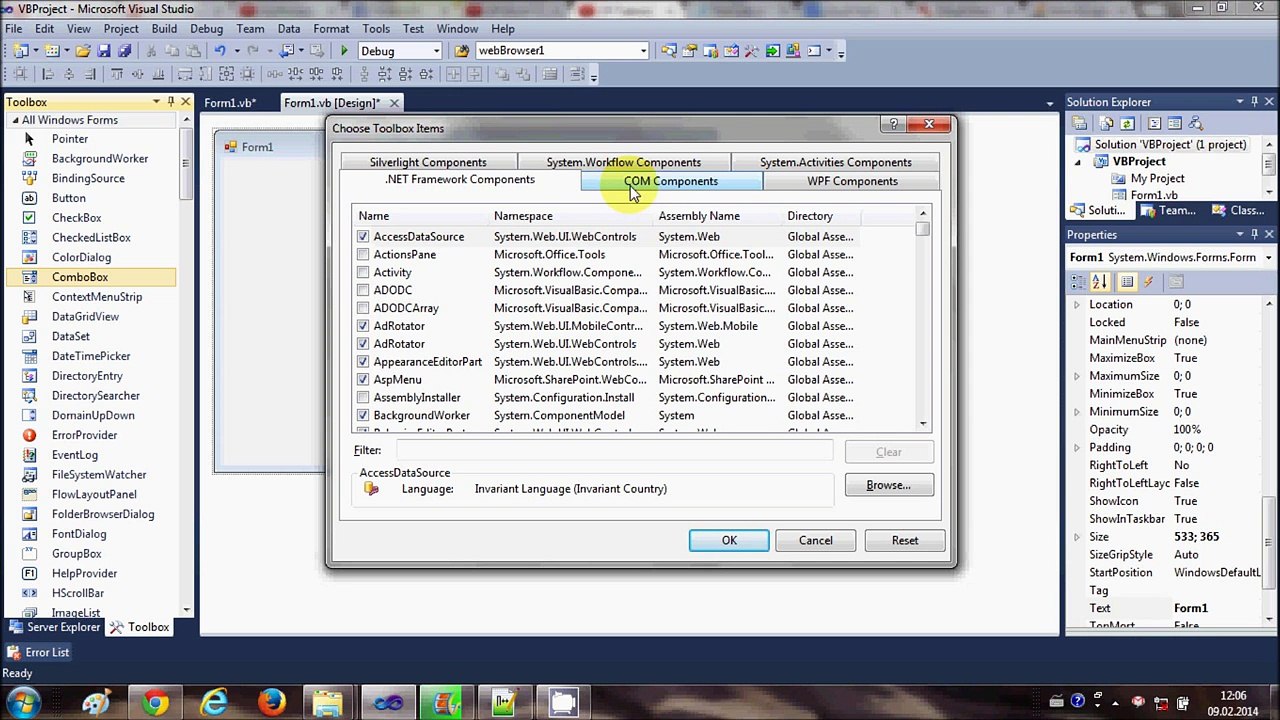Collapse All Windows Forms toolbox group

[14, 120]
